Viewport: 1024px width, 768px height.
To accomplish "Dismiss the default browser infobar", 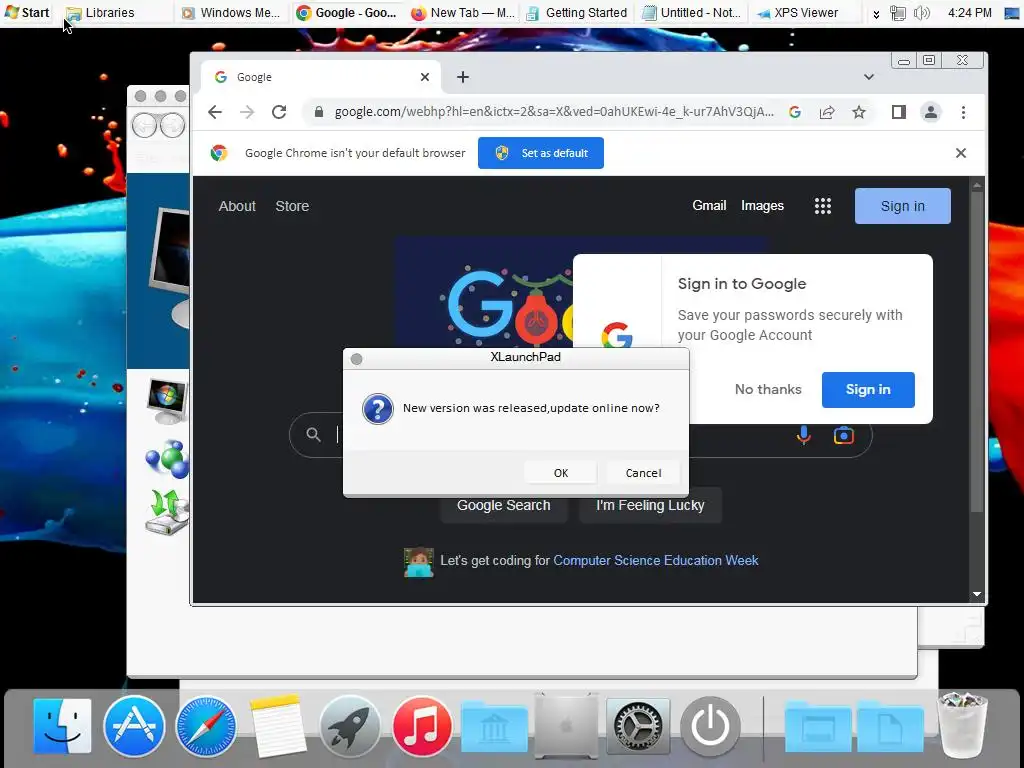I will [x=961, y=153].
